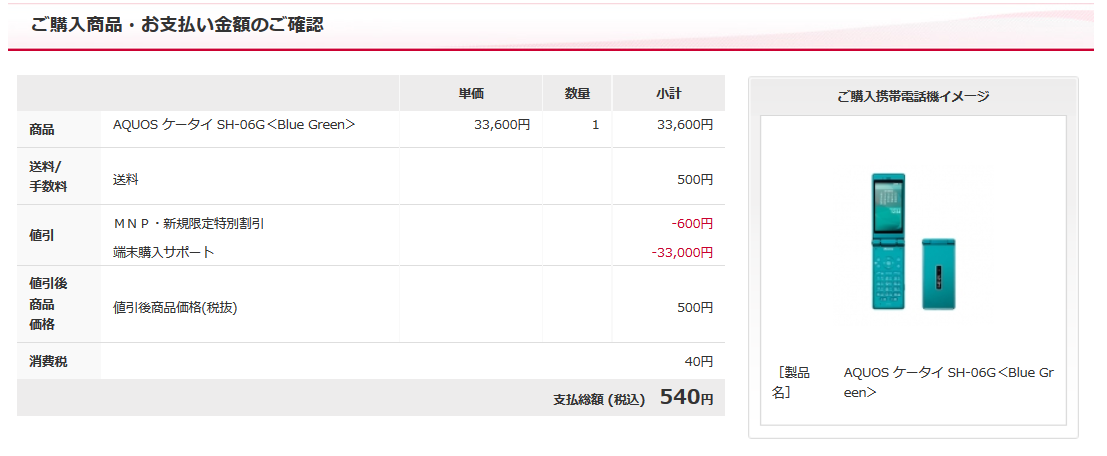Click the 単価 column header

[471, 94]
